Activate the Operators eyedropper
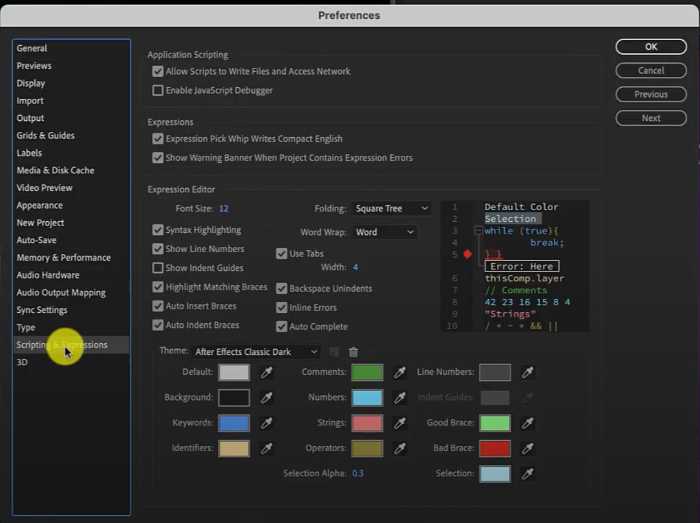The height and width of the screenshot is (523, 700). pos(400,448)
